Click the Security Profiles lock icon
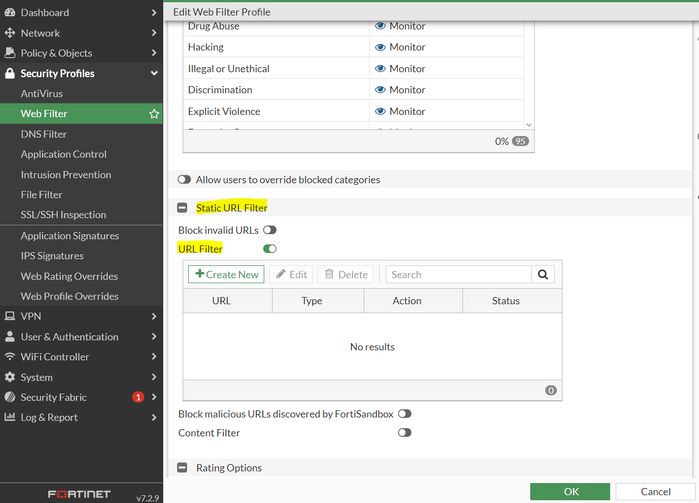The width and height of the screenshot is (699, 503). coord(10,73)
